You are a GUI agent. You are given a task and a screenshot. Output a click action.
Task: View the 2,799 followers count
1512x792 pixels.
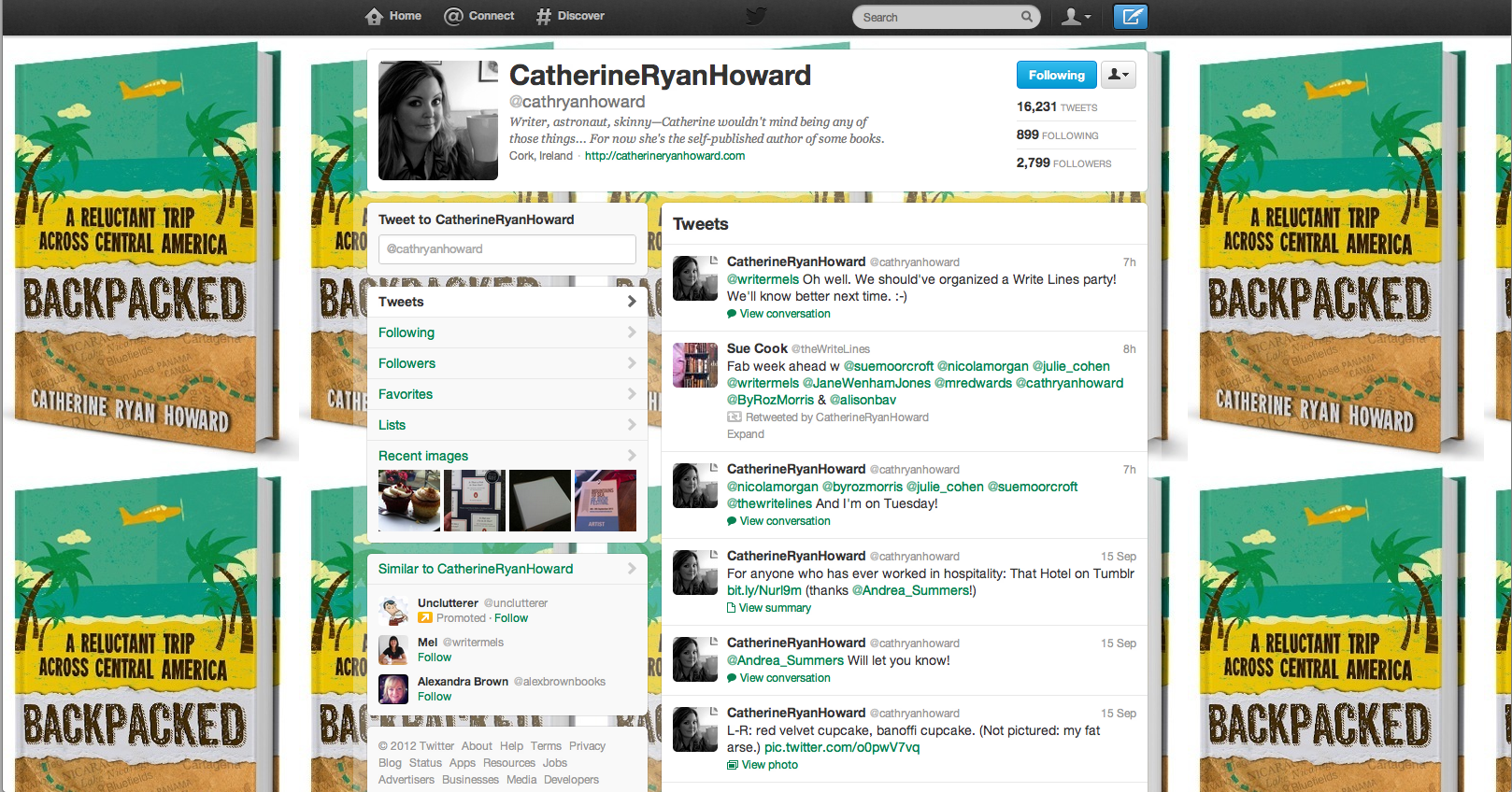pyautogui.click(x=1064, y=163)
